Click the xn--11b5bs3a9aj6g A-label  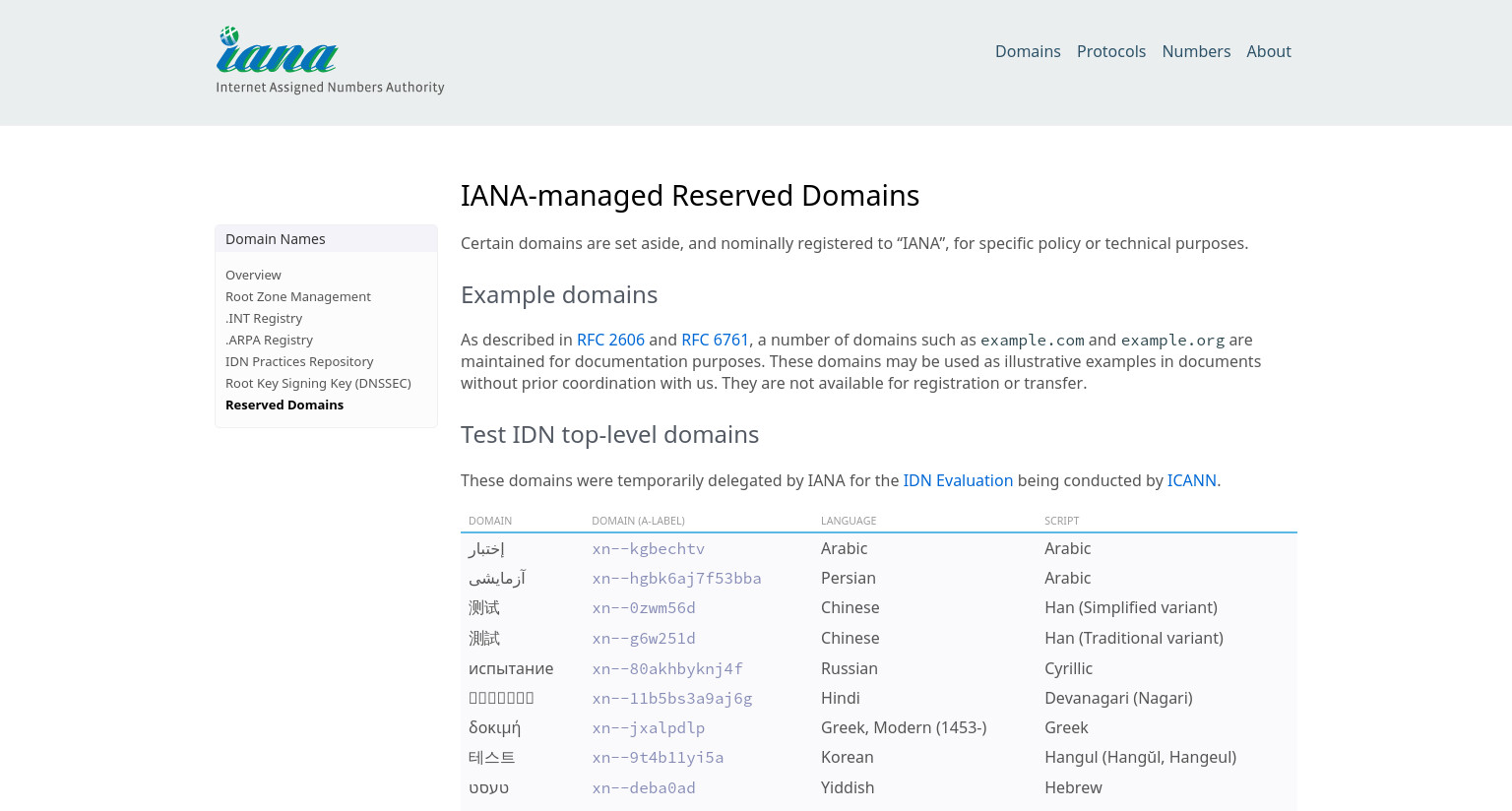click(x=672, y=698)
